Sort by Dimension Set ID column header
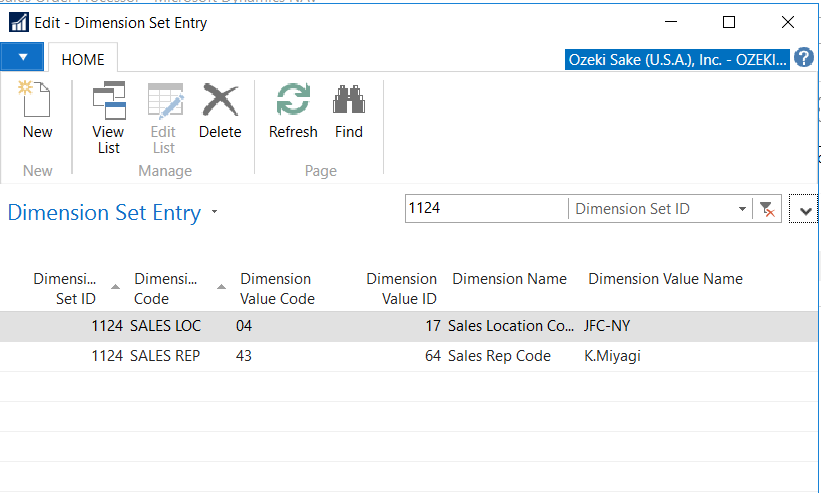Screen dimensions: 821x493 pos(64,288)
